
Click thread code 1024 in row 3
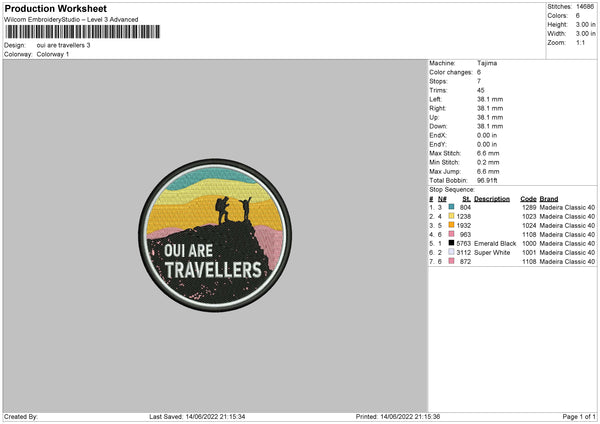click(x=529, y=225)
